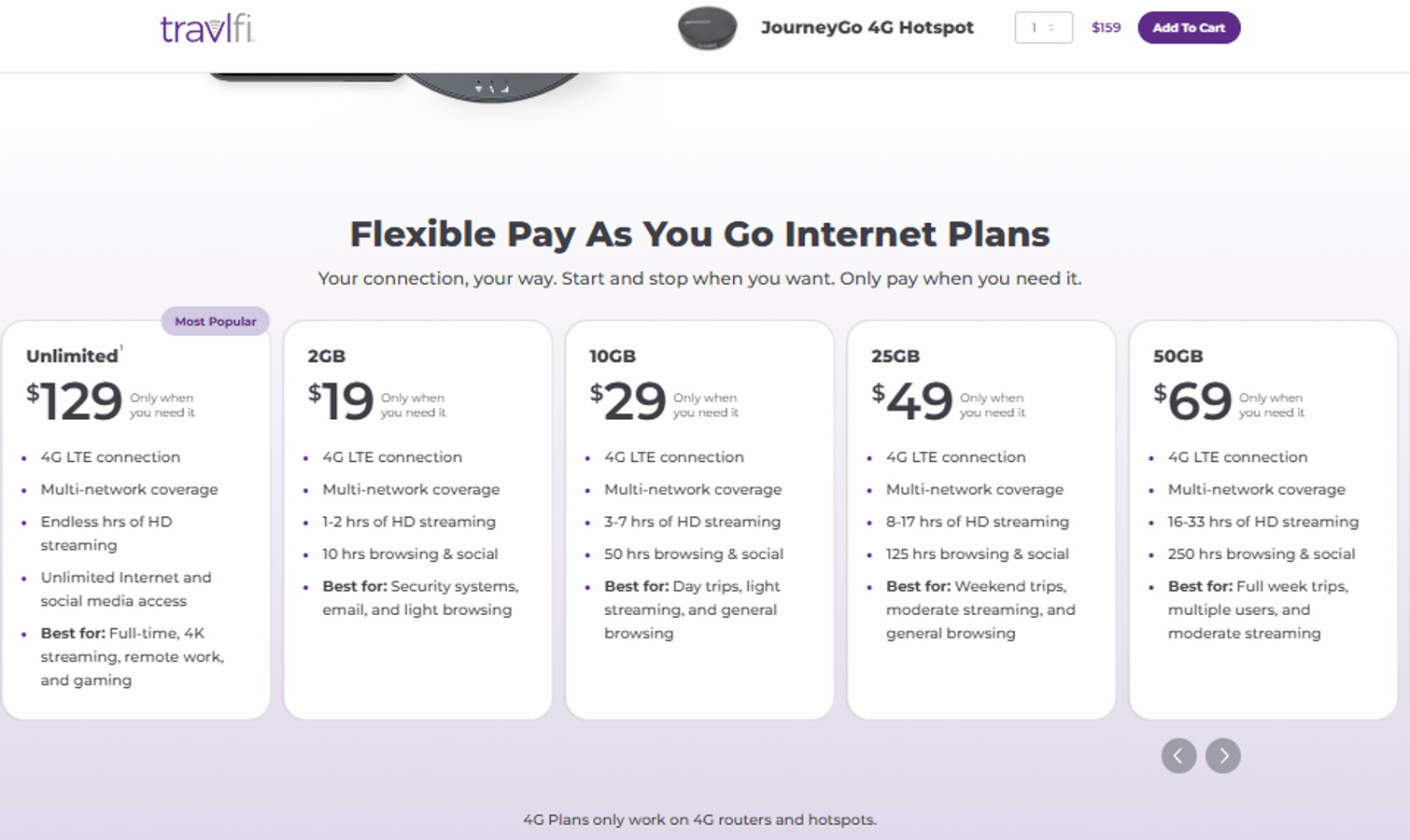
Task: Go back using the left carousel arrow
Action: coord(1178,756)
